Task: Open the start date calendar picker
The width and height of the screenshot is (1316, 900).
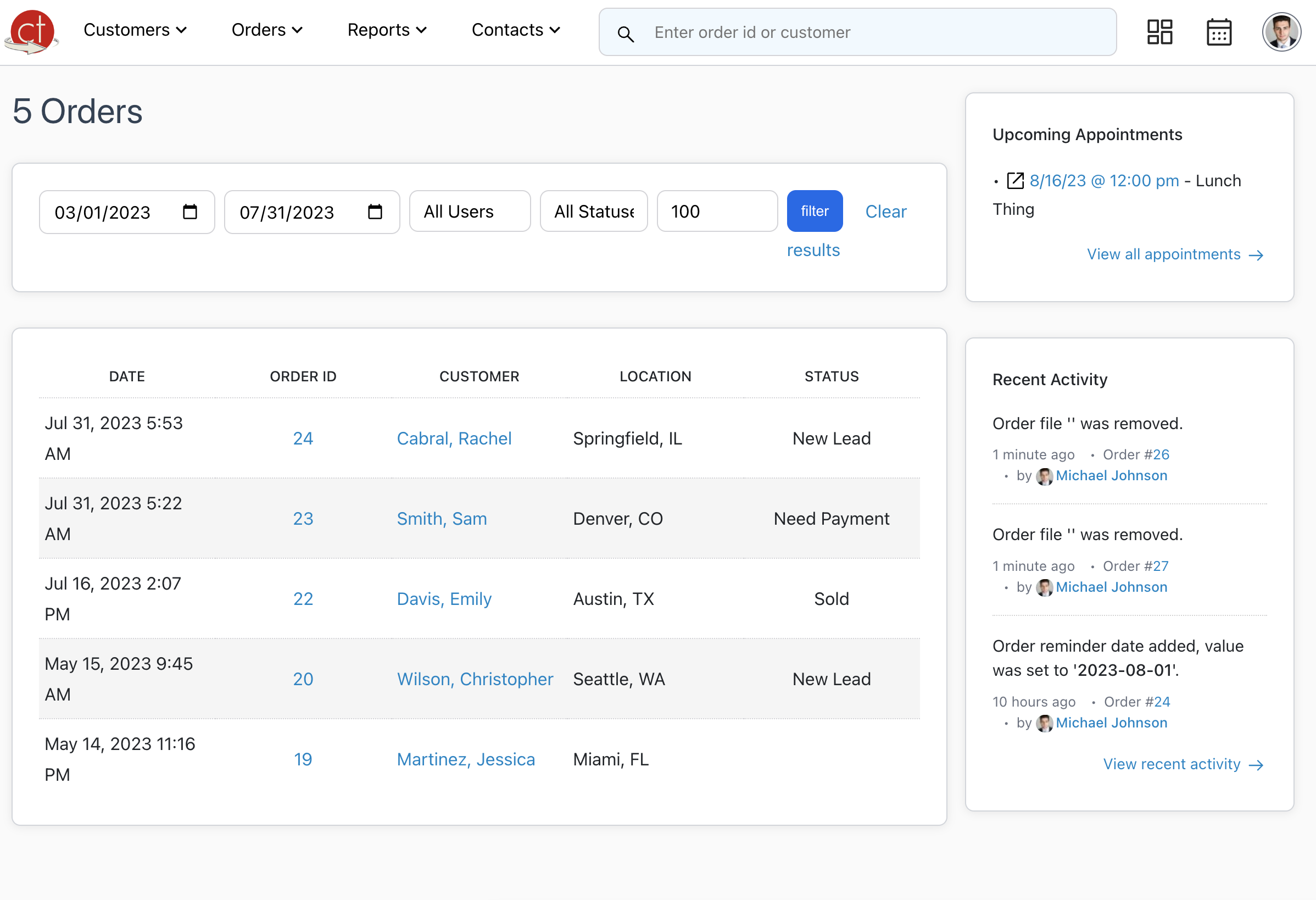Action: pyautogui.click(x=190, y=212)
